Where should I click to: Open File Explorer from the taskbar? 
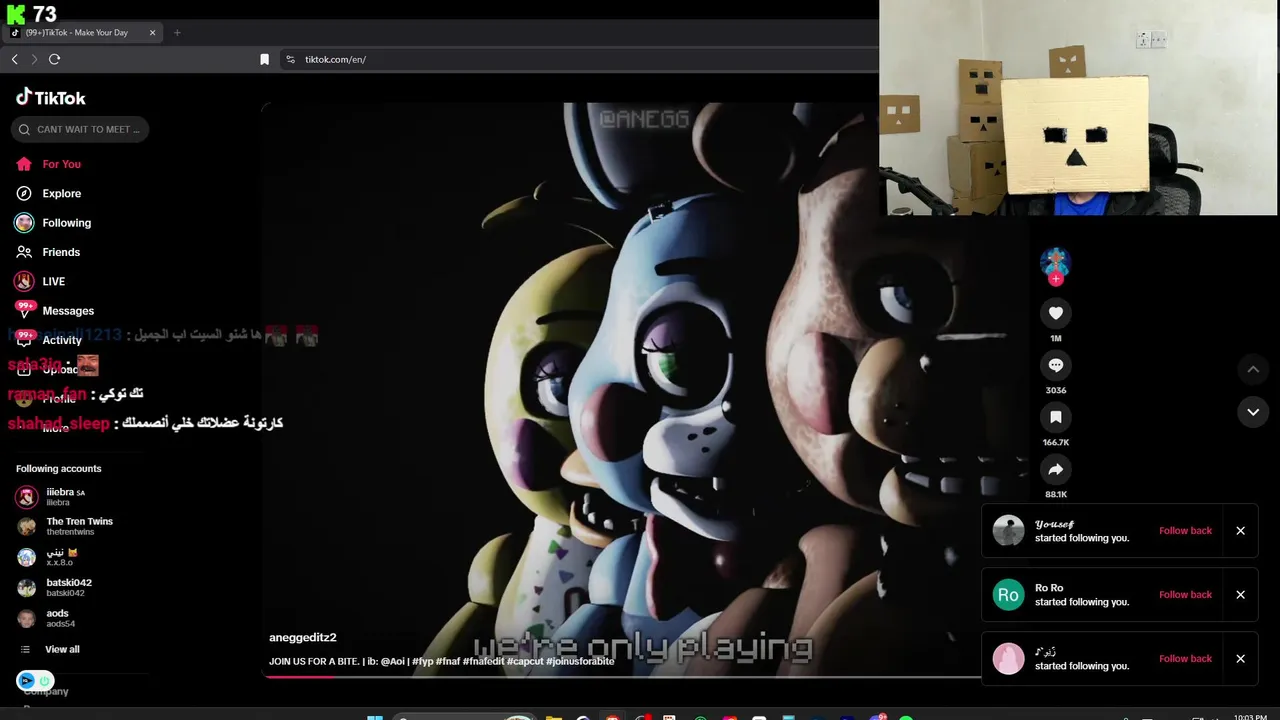pos(553,717)
